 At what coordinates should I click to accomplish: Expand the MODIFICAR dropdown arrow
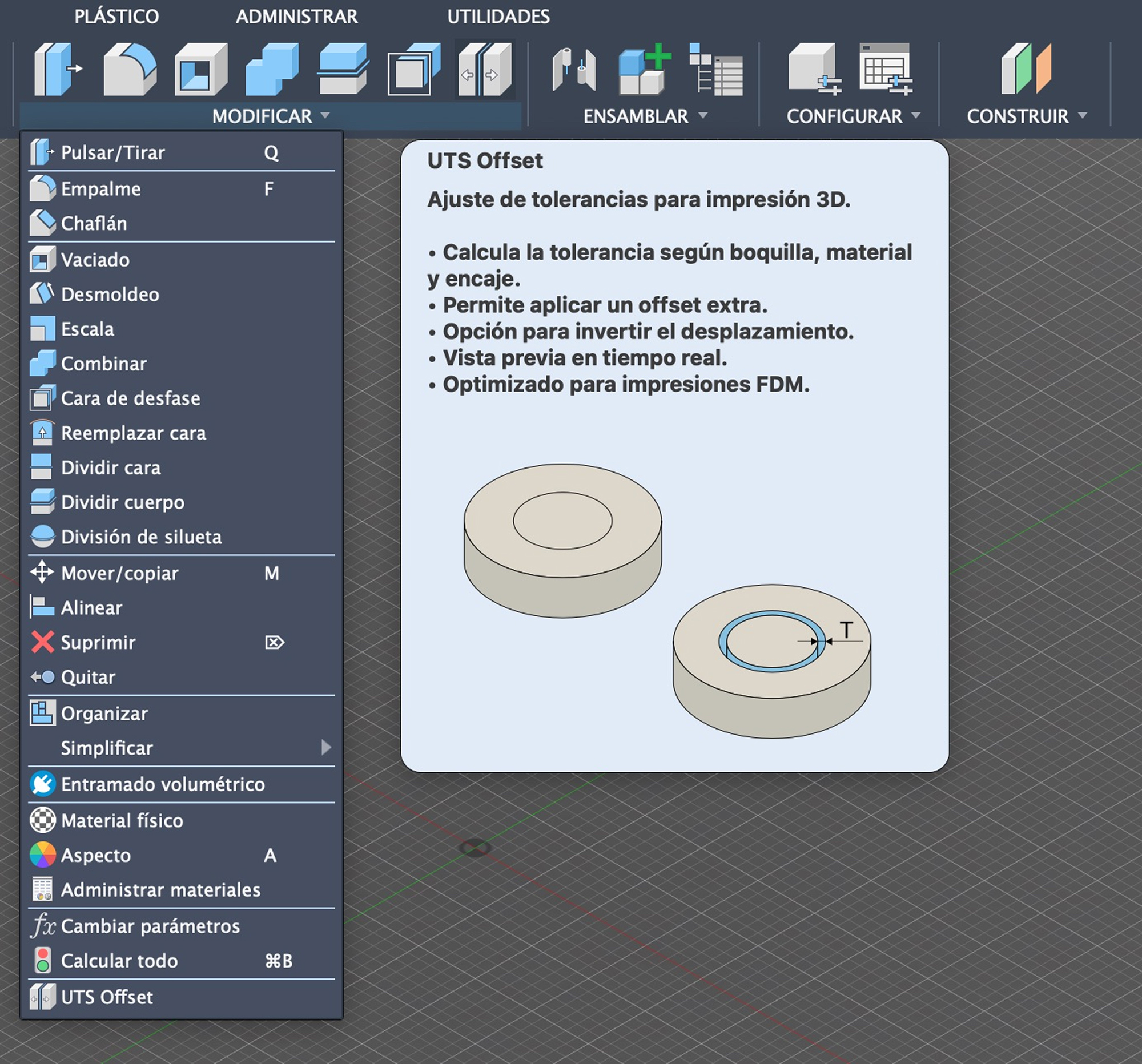click(325, 115)
